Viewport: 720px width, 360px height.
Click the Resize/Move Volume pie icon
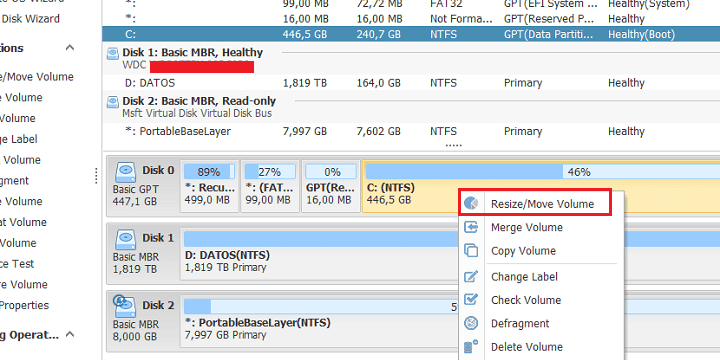coord(471,203)
